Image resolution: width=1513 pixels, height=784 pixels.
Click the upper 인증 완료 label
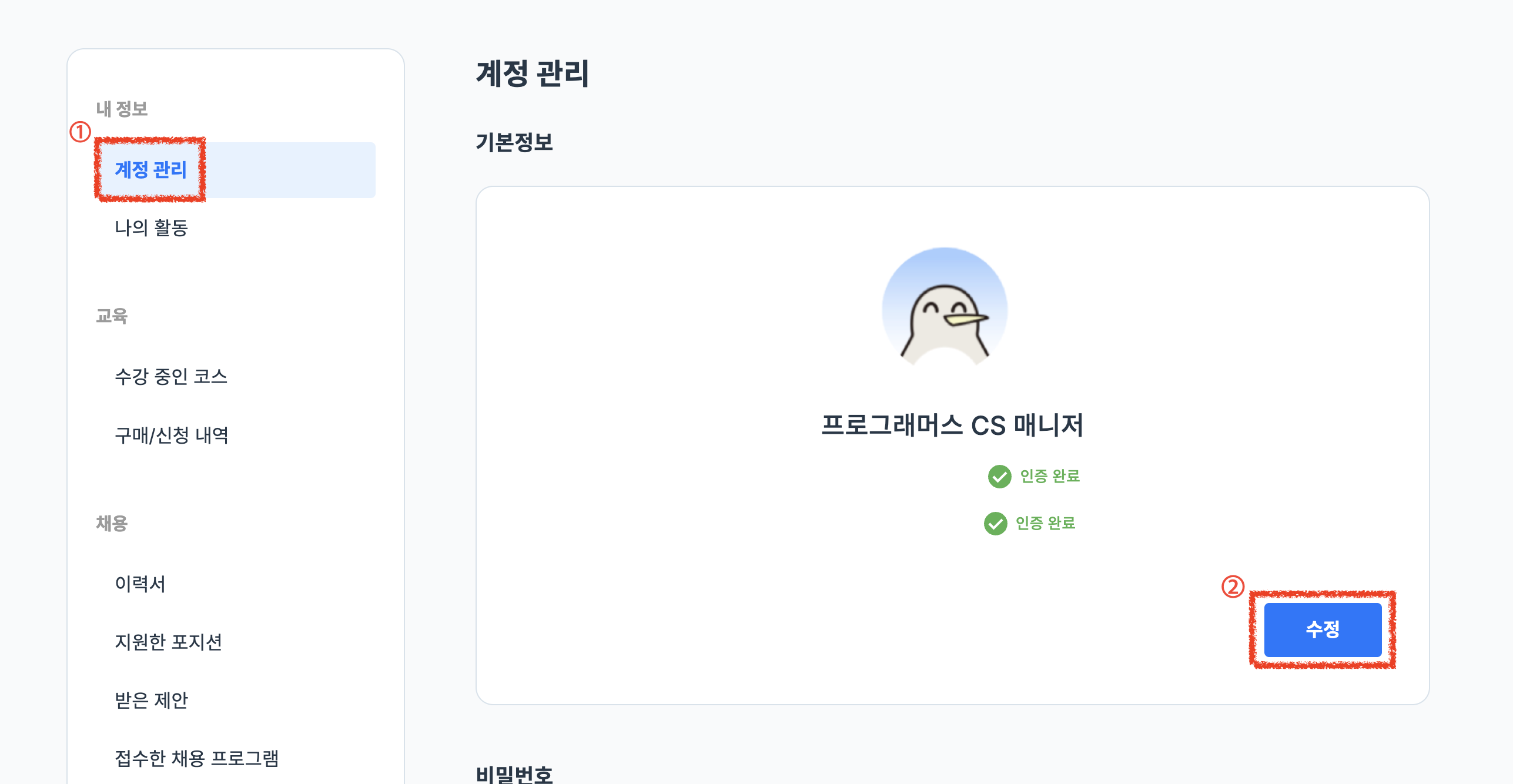point(1050,476)
